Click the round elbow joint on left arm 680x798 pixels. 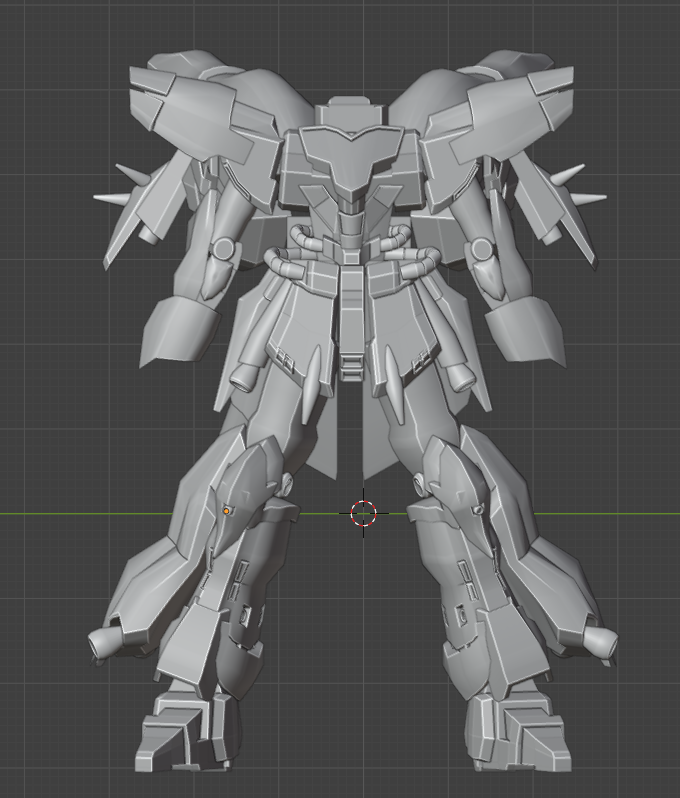(222, 248)
